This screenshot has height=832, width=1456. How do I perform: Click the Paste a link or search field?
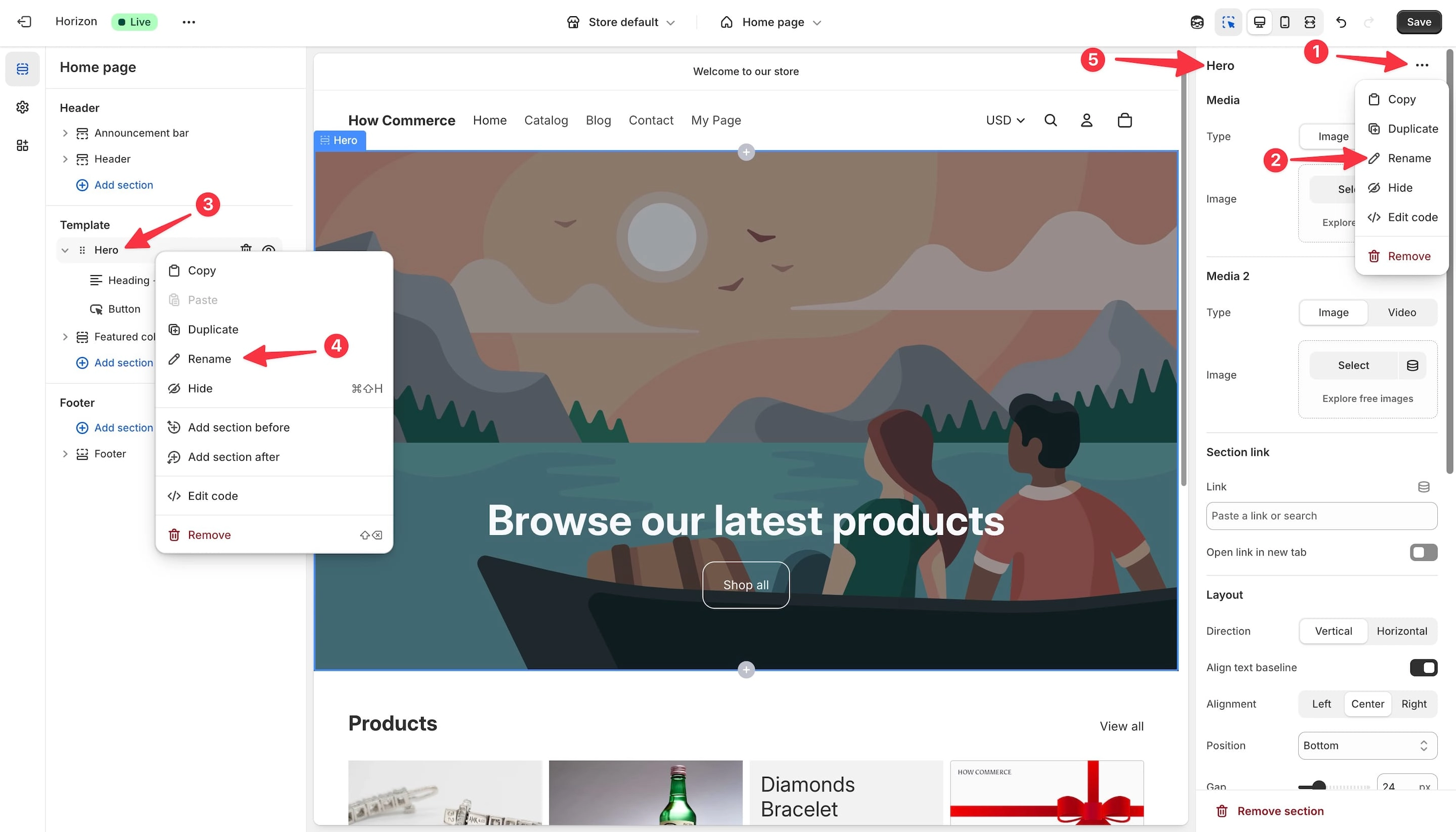tap(1321, 515)
